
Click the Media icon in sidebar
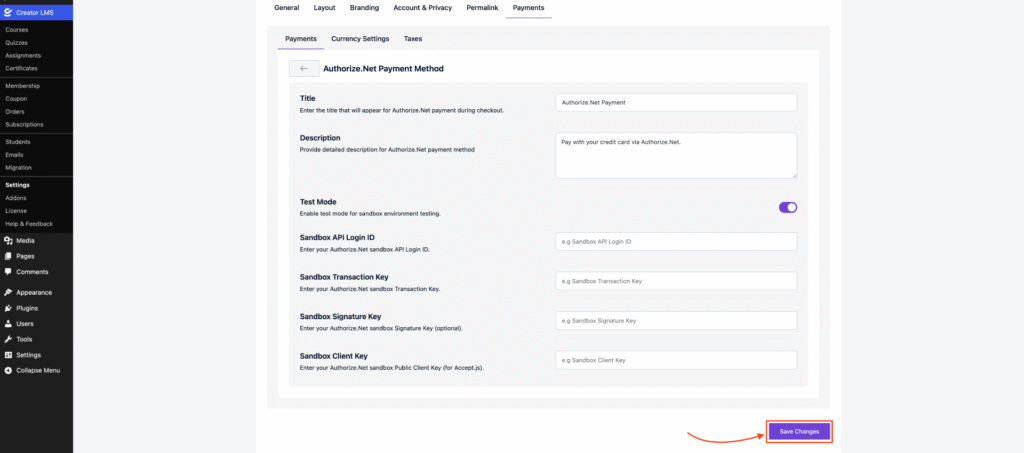pos(8,241)
